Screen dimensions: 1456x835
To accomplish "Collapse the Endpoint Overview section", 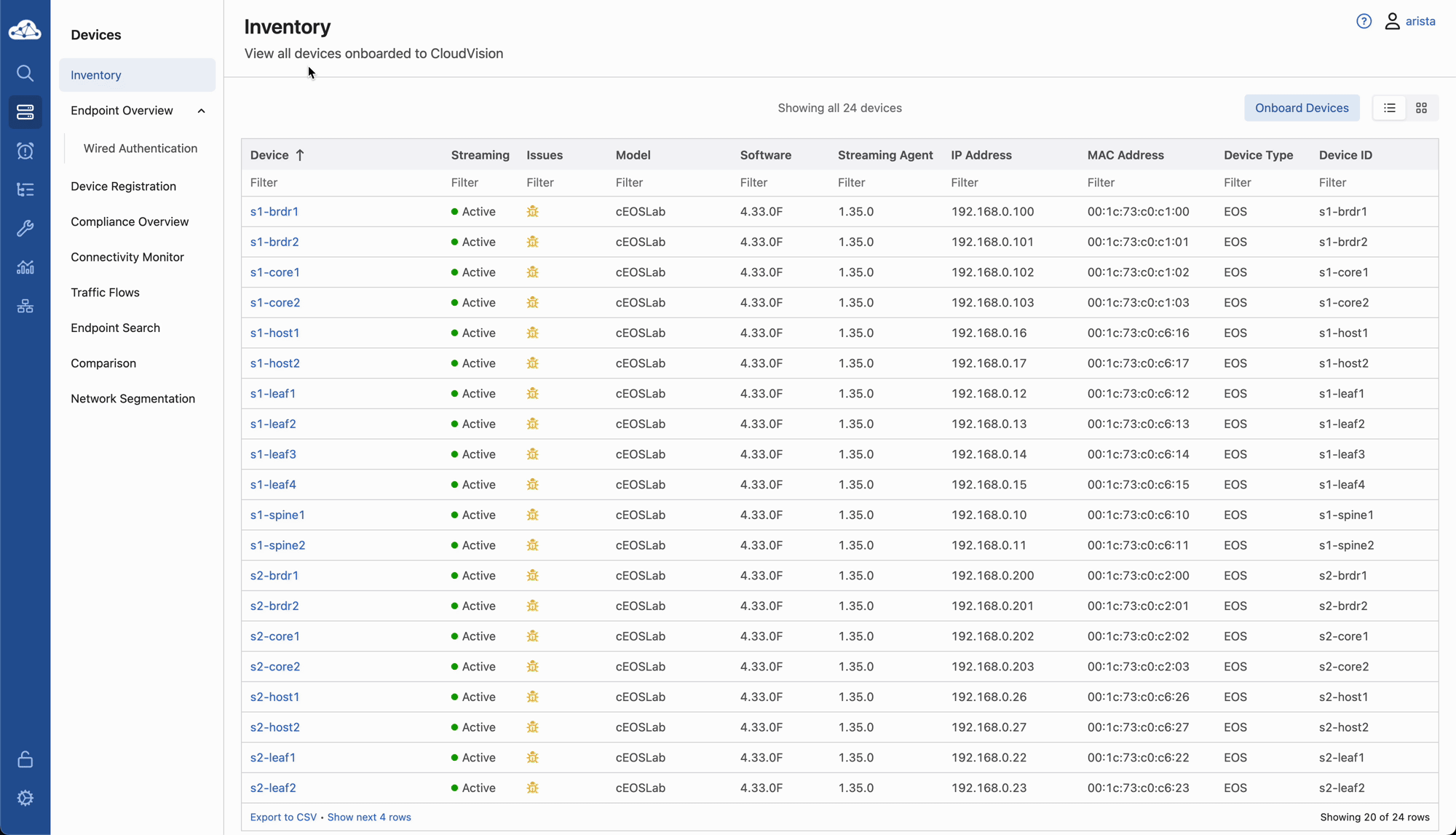I will click(201, 111).
